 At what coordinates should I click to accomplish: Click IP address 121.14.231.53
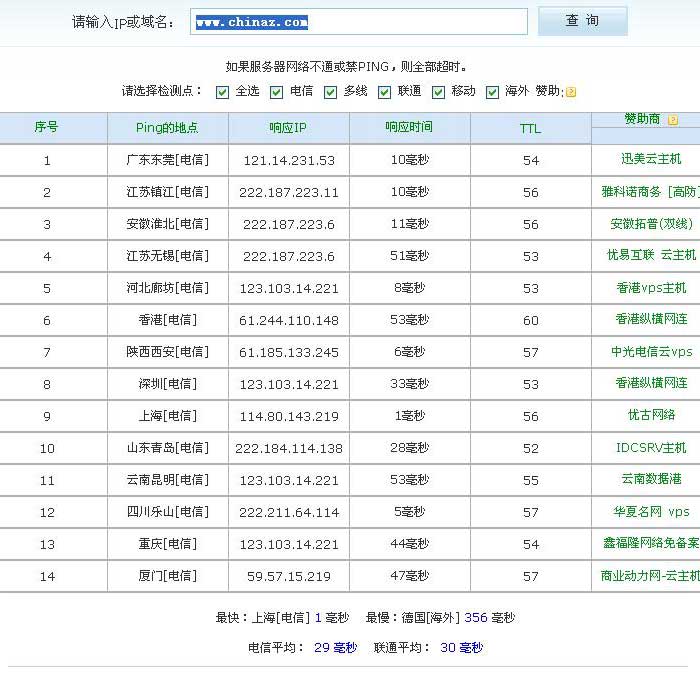click(289, 161)
